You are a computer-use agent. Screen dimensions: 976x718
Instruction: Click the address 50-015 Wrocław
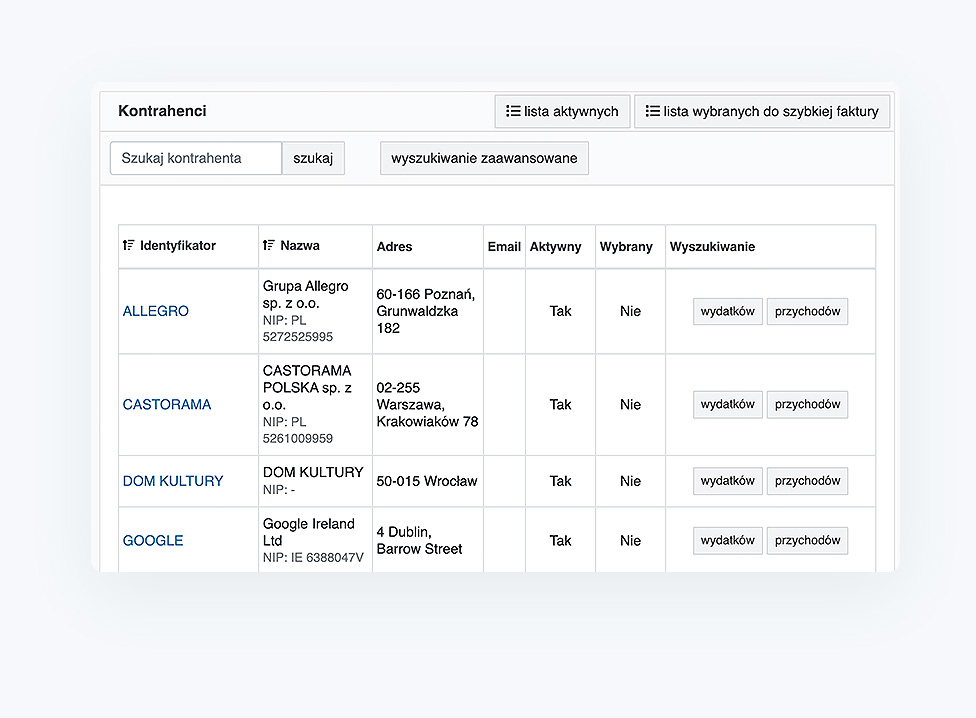(427, 481)
